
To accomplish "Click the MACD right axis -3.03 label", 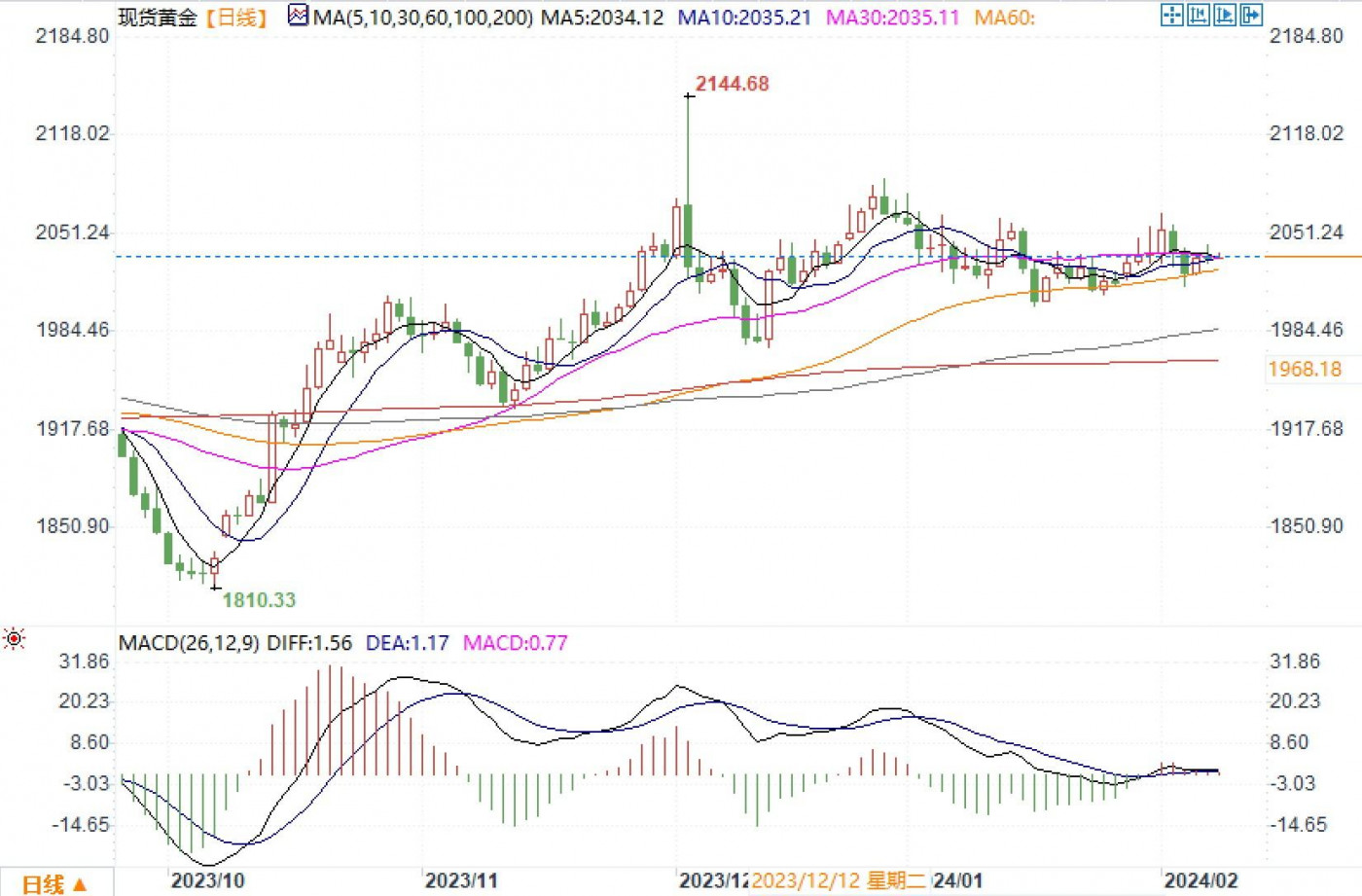I will tap(1294, 784).
